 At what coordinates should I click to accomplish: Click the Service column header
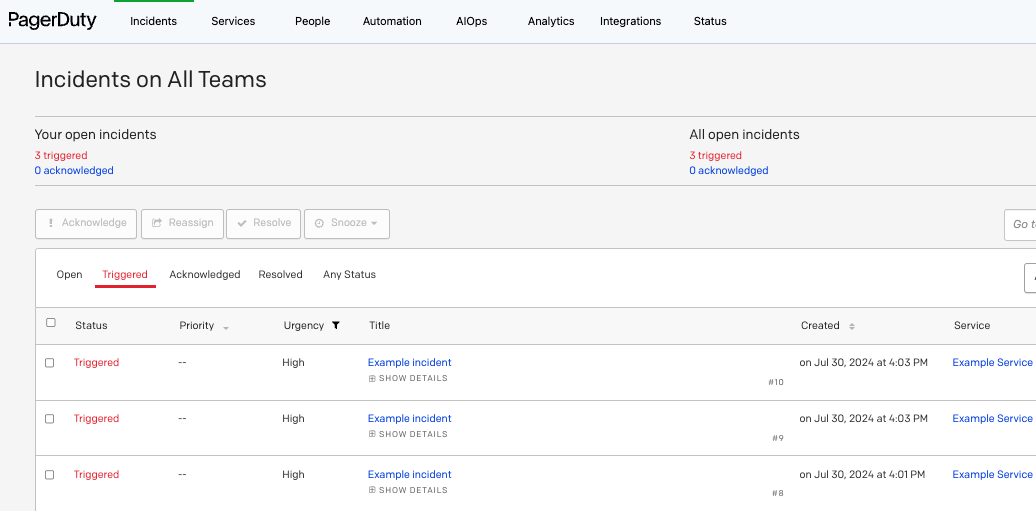pyautogui.click(x=972, y=325)
